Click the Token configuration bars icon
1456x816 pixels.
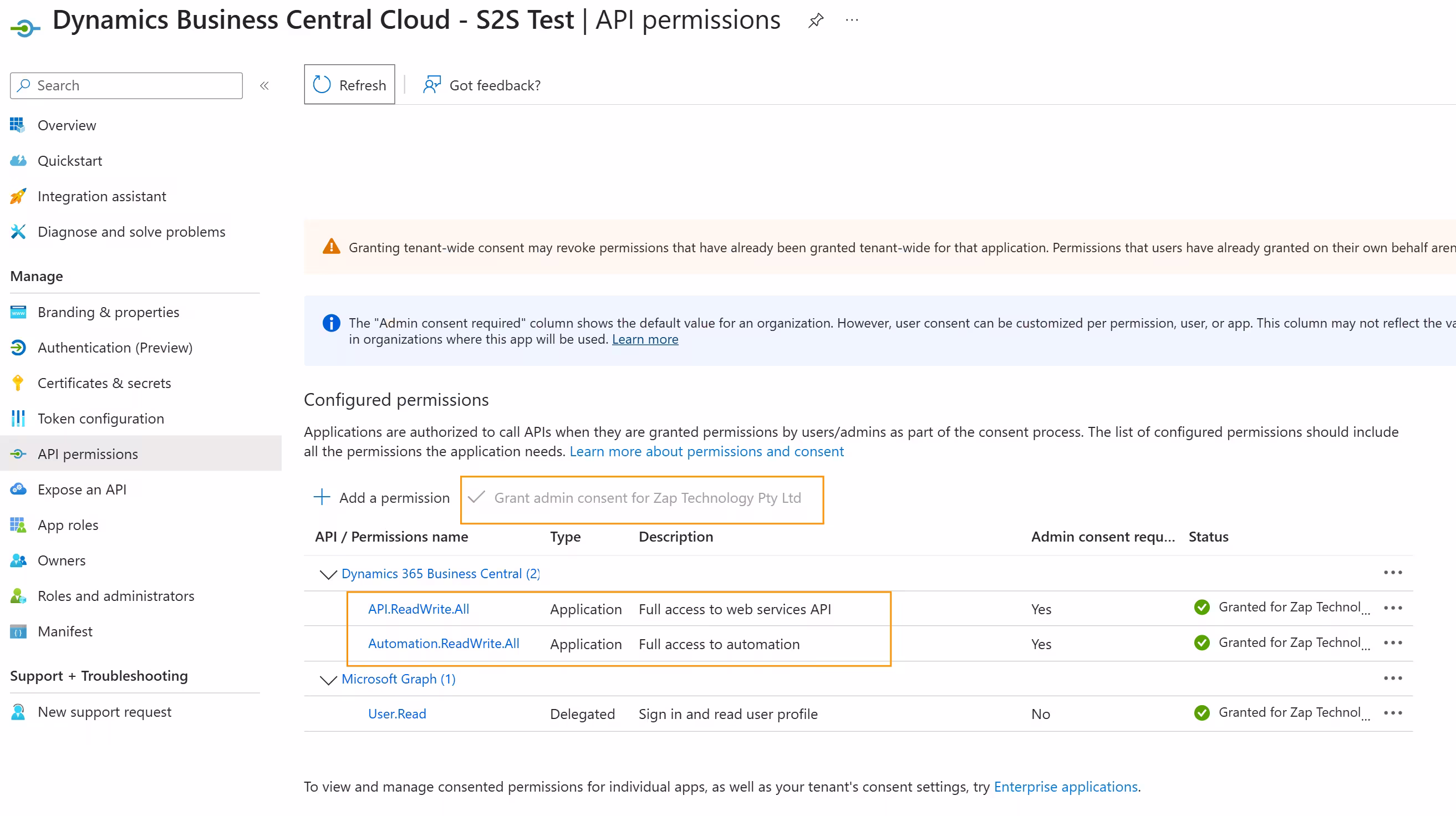(18, 419)
